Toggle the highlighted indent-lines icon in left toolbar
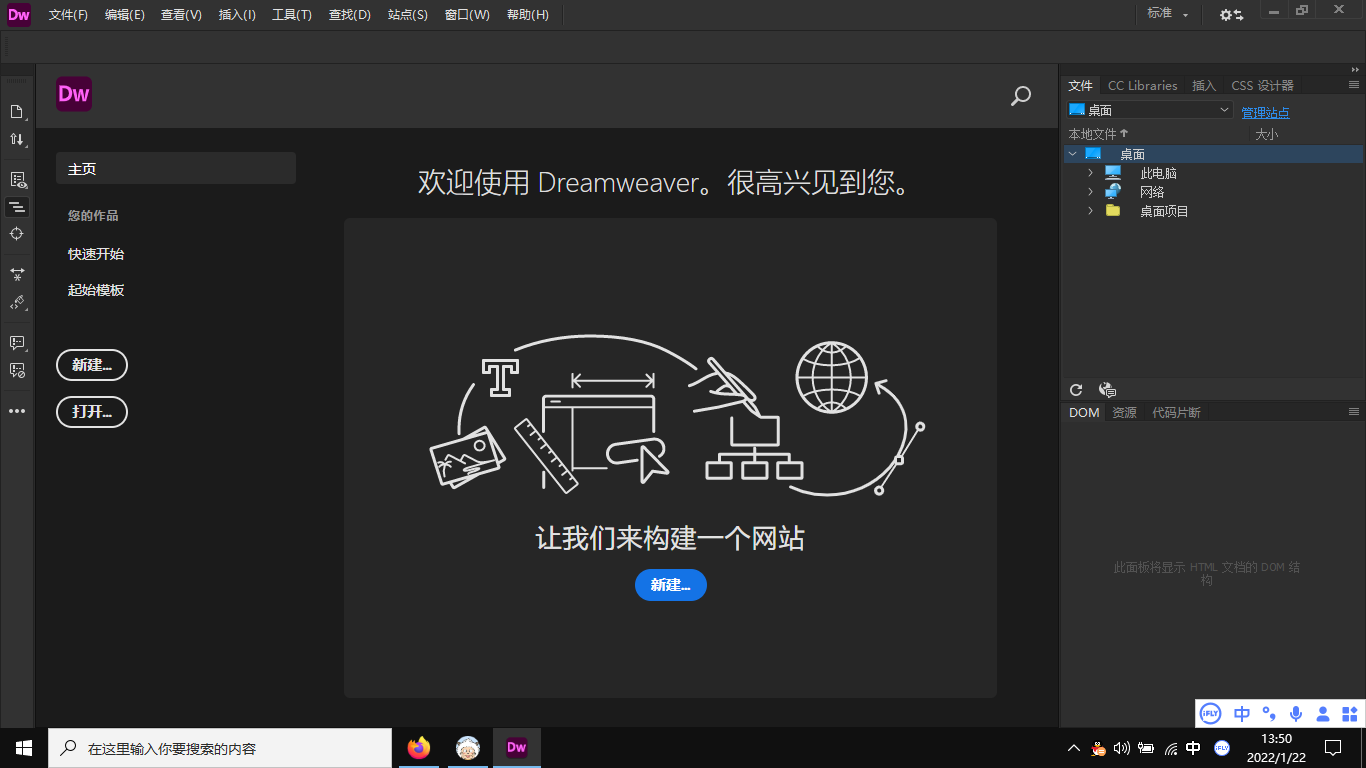The image size is (1366, 768). pyautogui.click(x=17, y=207)
